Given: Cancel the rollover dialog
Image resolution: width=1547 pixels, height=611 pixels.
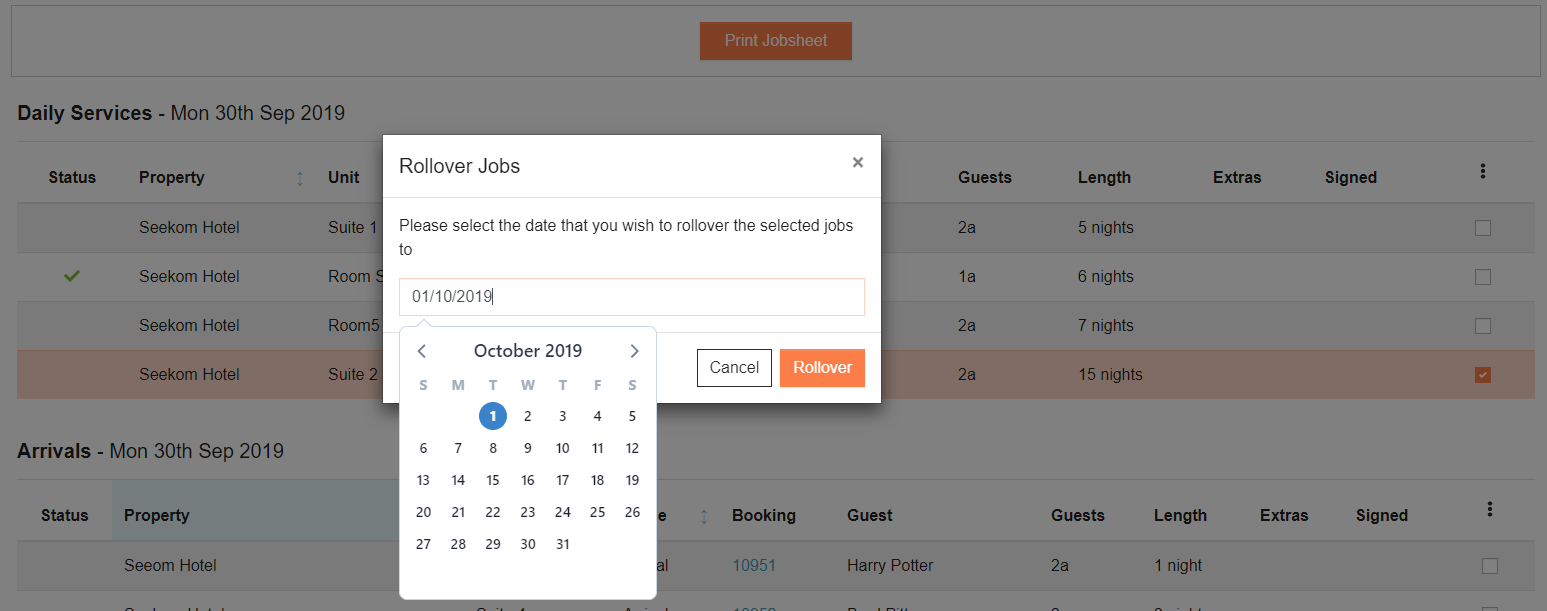Looking at the screenshot, I should click(x=734, y=368).
